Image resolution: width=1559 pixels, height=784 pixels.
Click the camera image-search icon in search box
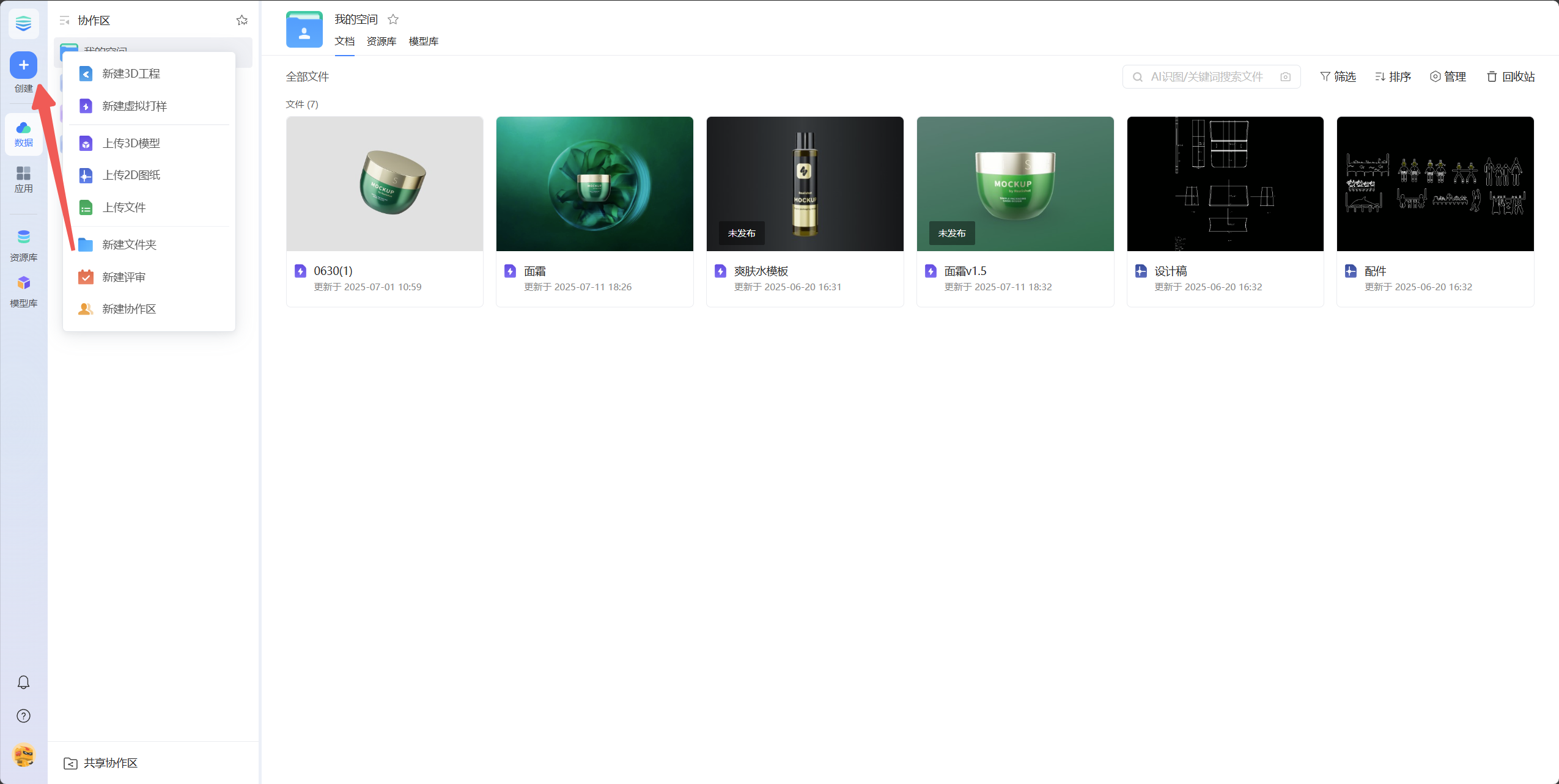pyautogui.click(x=1285, y=77)
